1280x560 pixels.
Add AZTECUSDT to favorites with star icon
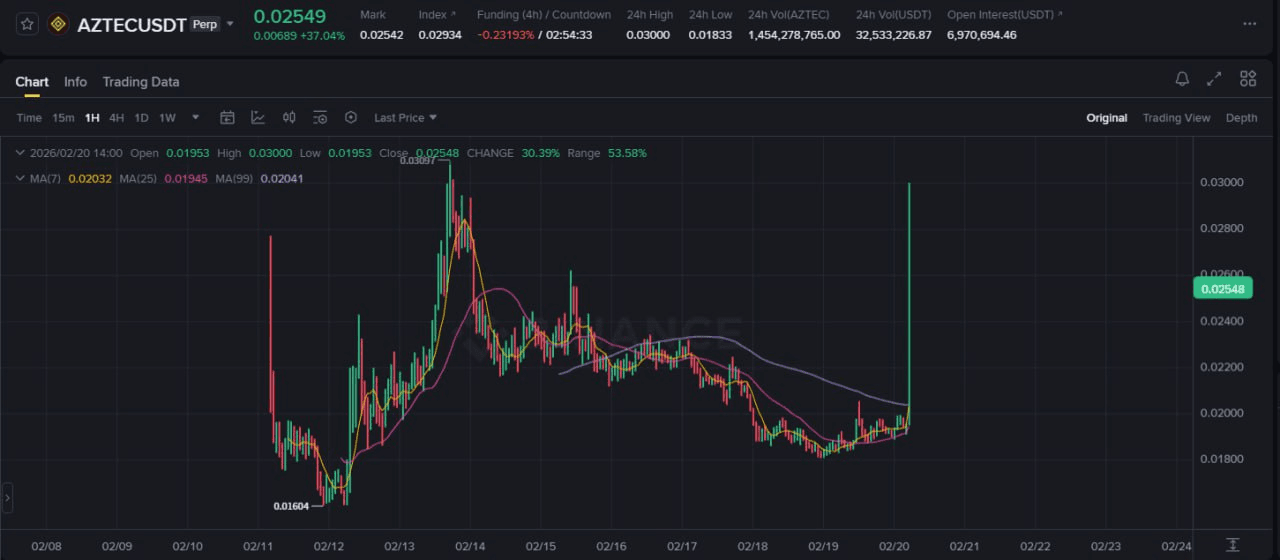click(28, 24)
